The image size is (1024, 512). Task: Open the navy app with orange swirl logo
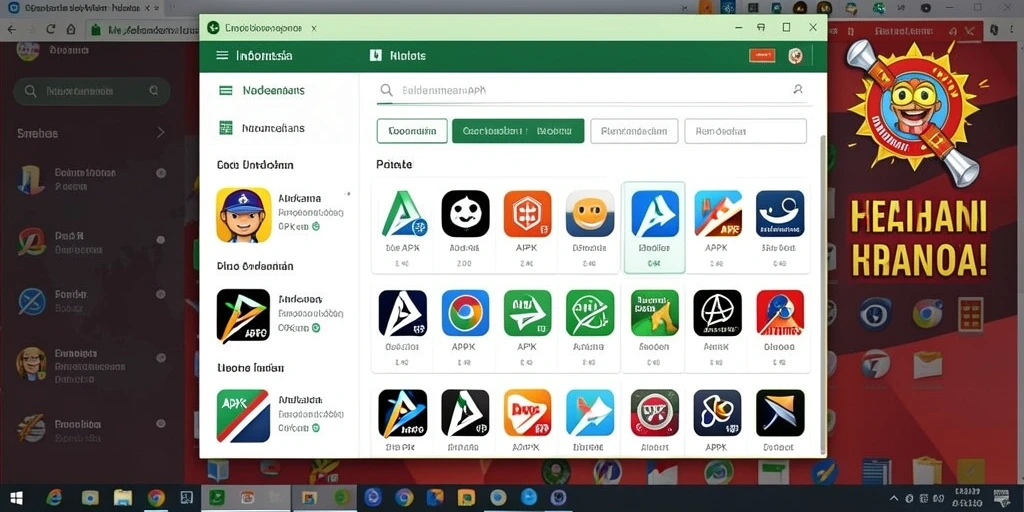717,413
